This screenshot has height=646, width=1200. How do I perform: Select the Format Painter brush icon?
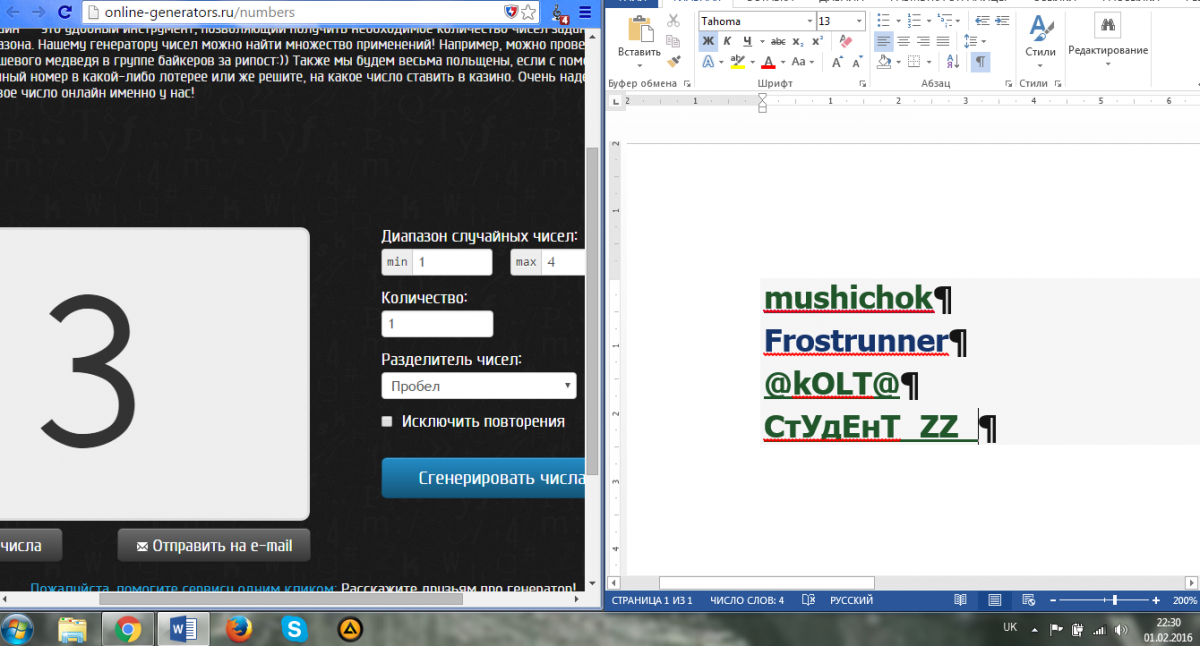(x=673, y=61)
